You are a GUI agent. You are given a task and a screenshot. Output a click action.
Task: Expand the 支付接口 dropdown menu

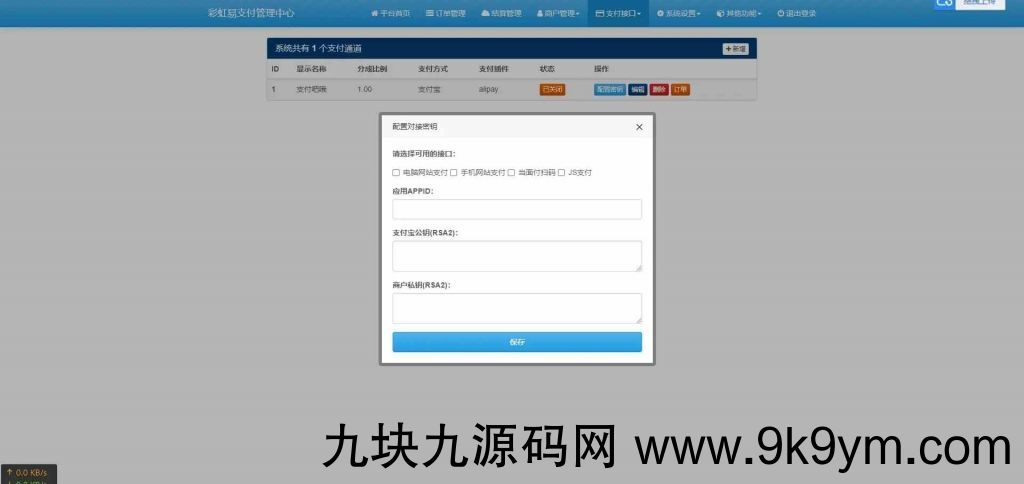click(617, 14)
